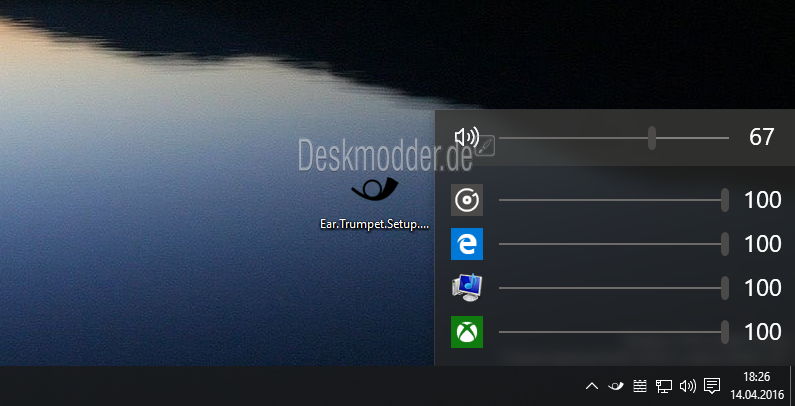Click the Microsoft Edge app icon

tap(466, 244)
